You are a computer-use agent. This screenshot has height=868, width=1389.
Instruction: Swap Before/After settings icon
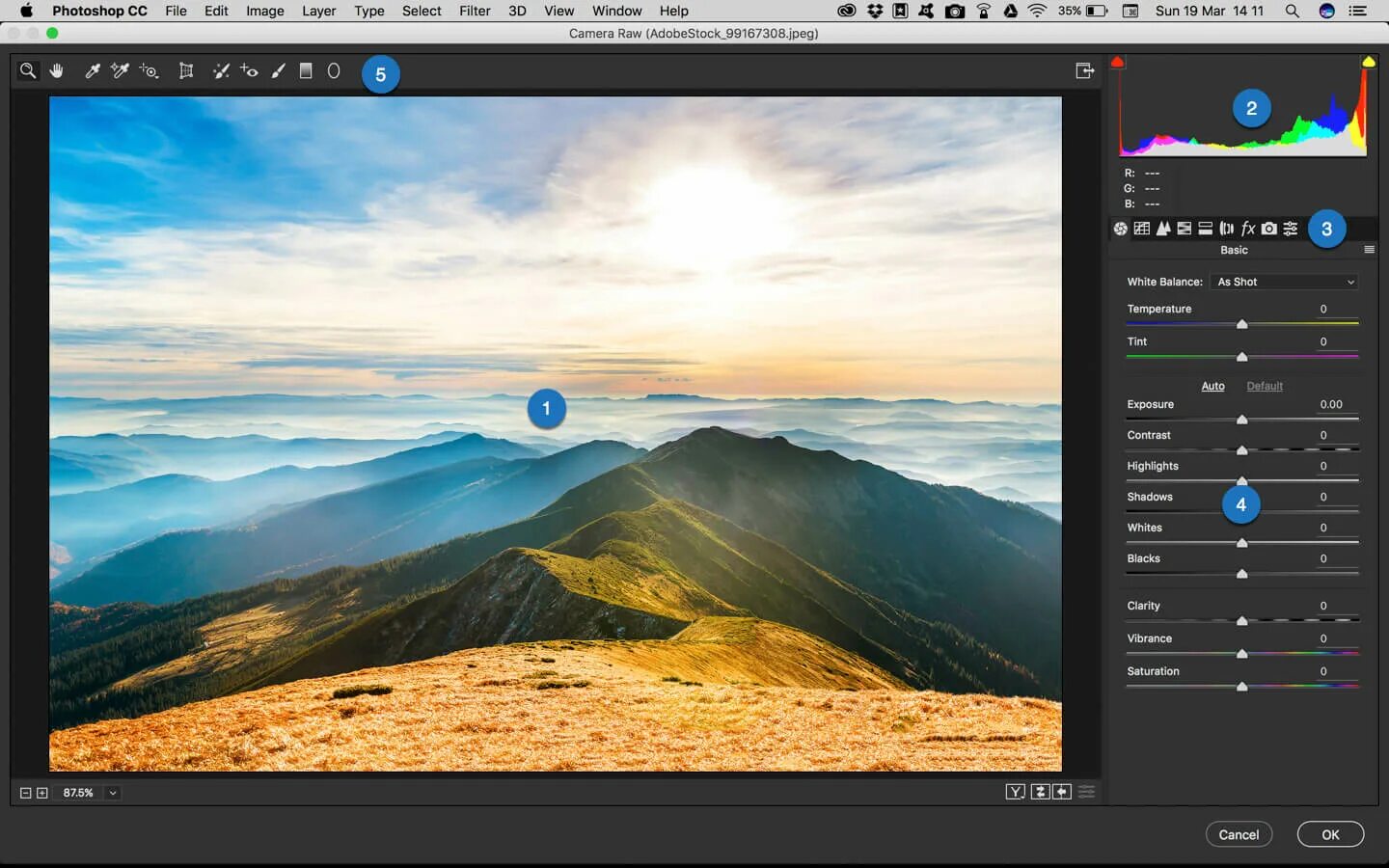tap(1040, 792)
